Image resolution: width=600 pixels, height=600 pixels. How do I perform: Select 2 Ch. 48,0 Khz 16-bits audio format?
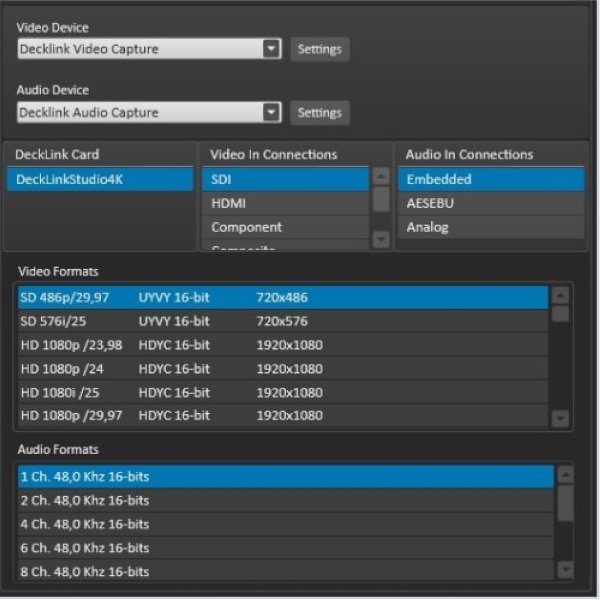286,501
